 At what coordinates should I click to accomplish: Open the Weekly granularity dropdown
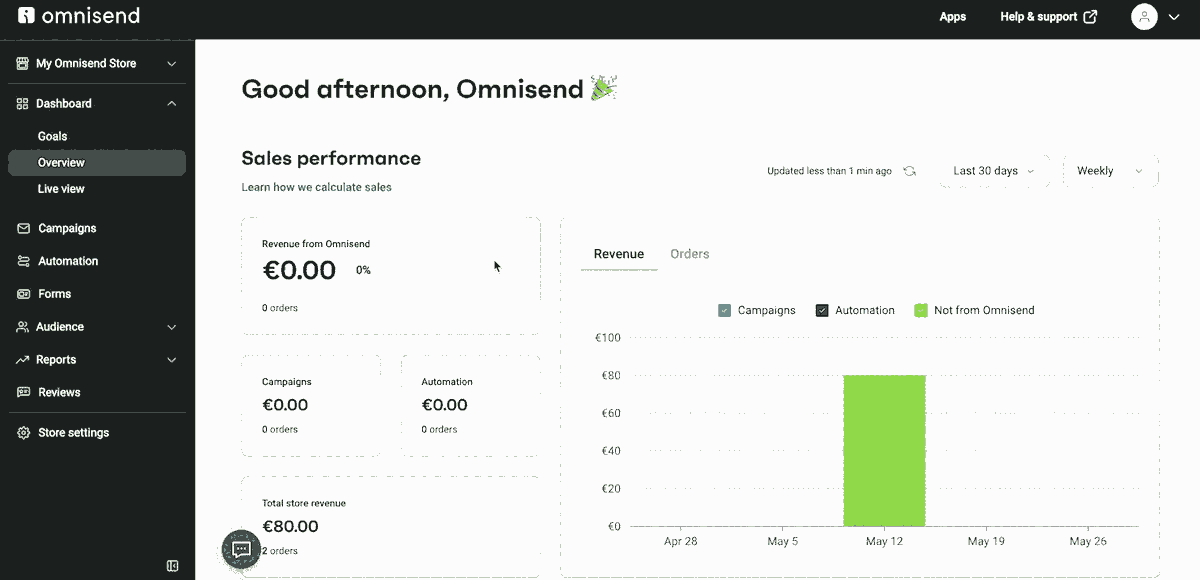point(1110,170)
